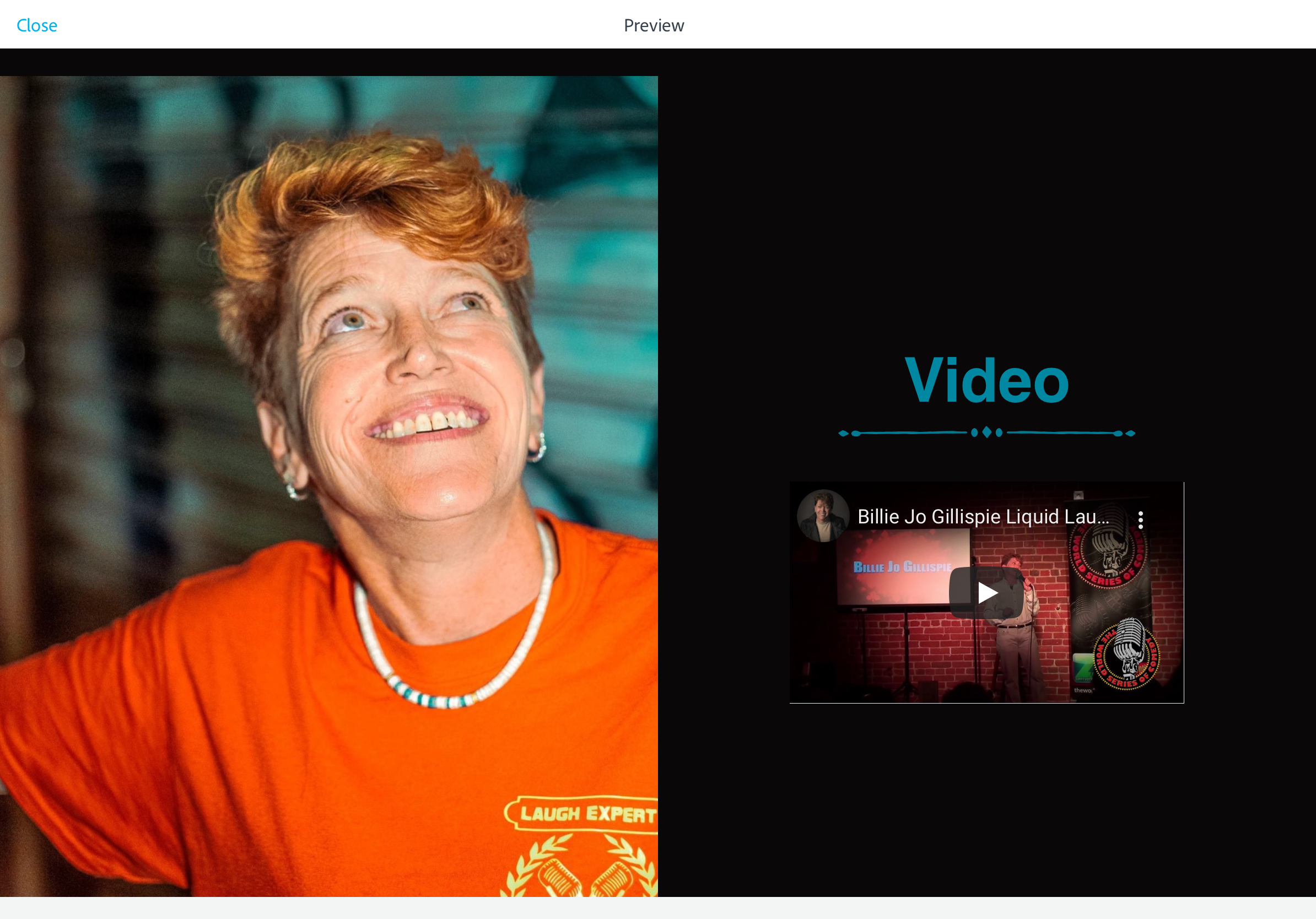Click the center diamond ornament of the divider
The width and height of the screenshot is (1316, 919).
986,433
